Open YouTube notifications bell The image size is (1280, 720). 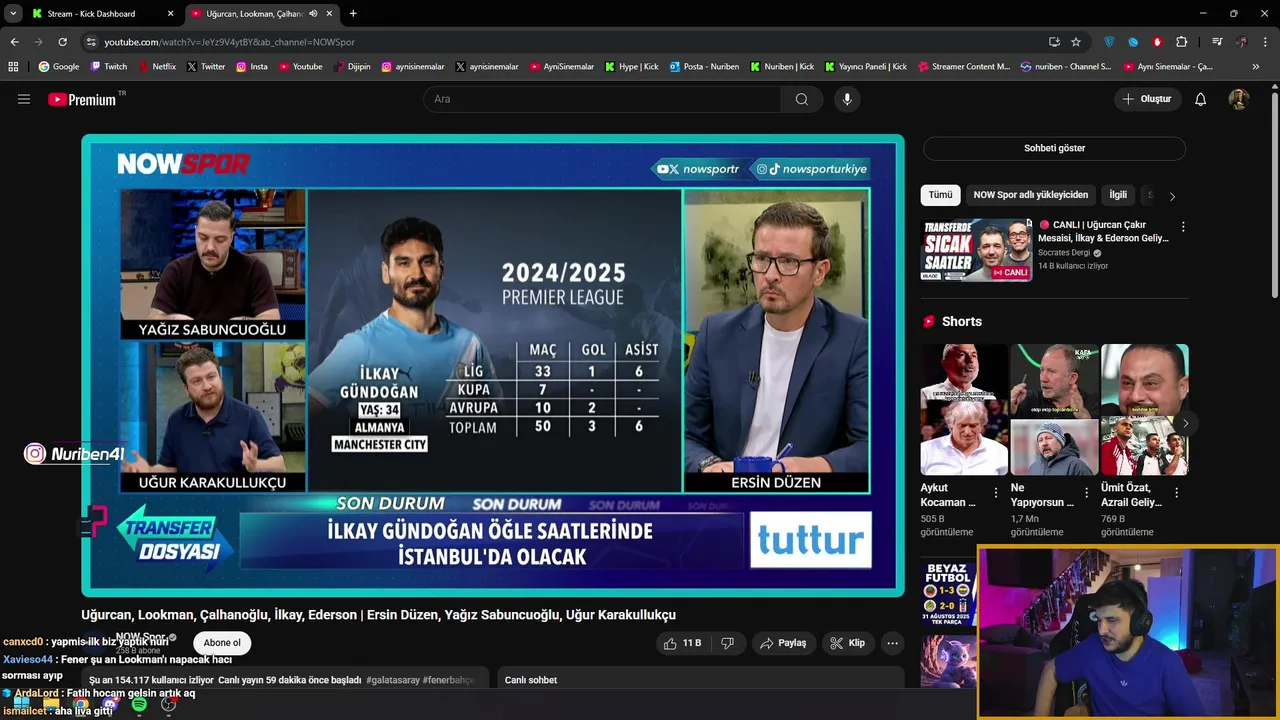[1201, 99]
